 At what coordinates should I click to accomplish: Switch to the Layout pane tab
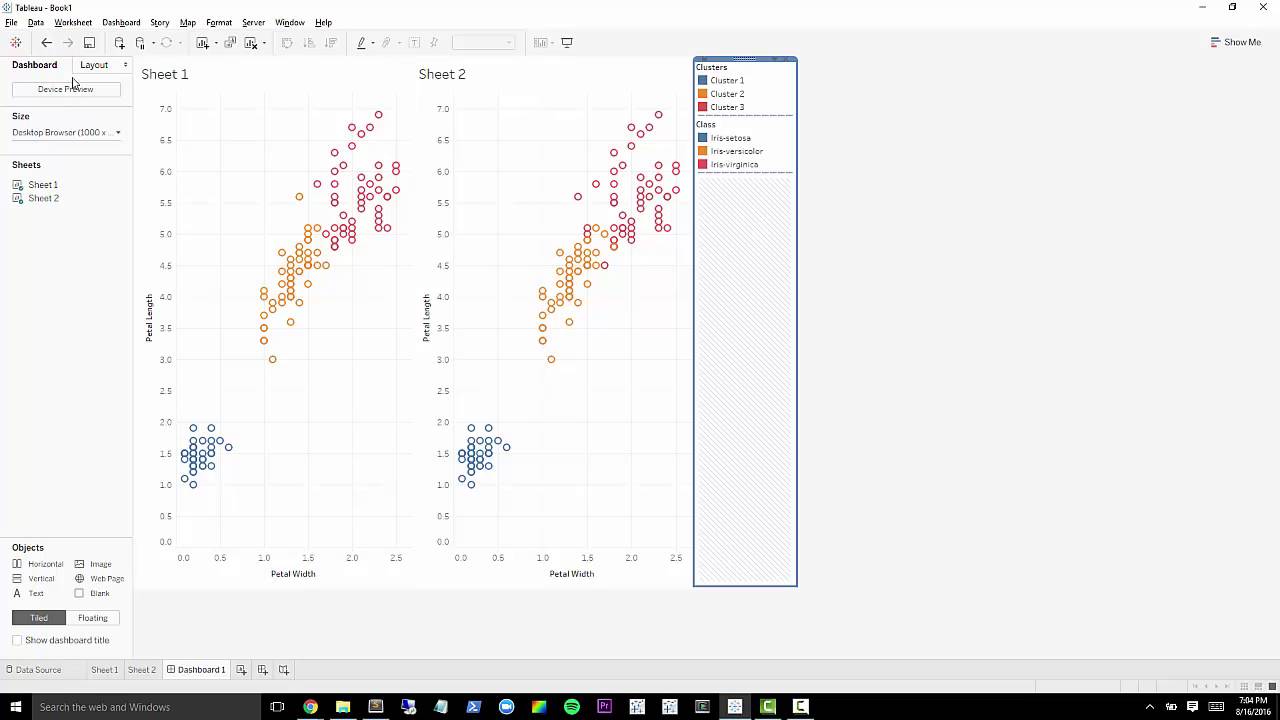click(x=94, y=65)
